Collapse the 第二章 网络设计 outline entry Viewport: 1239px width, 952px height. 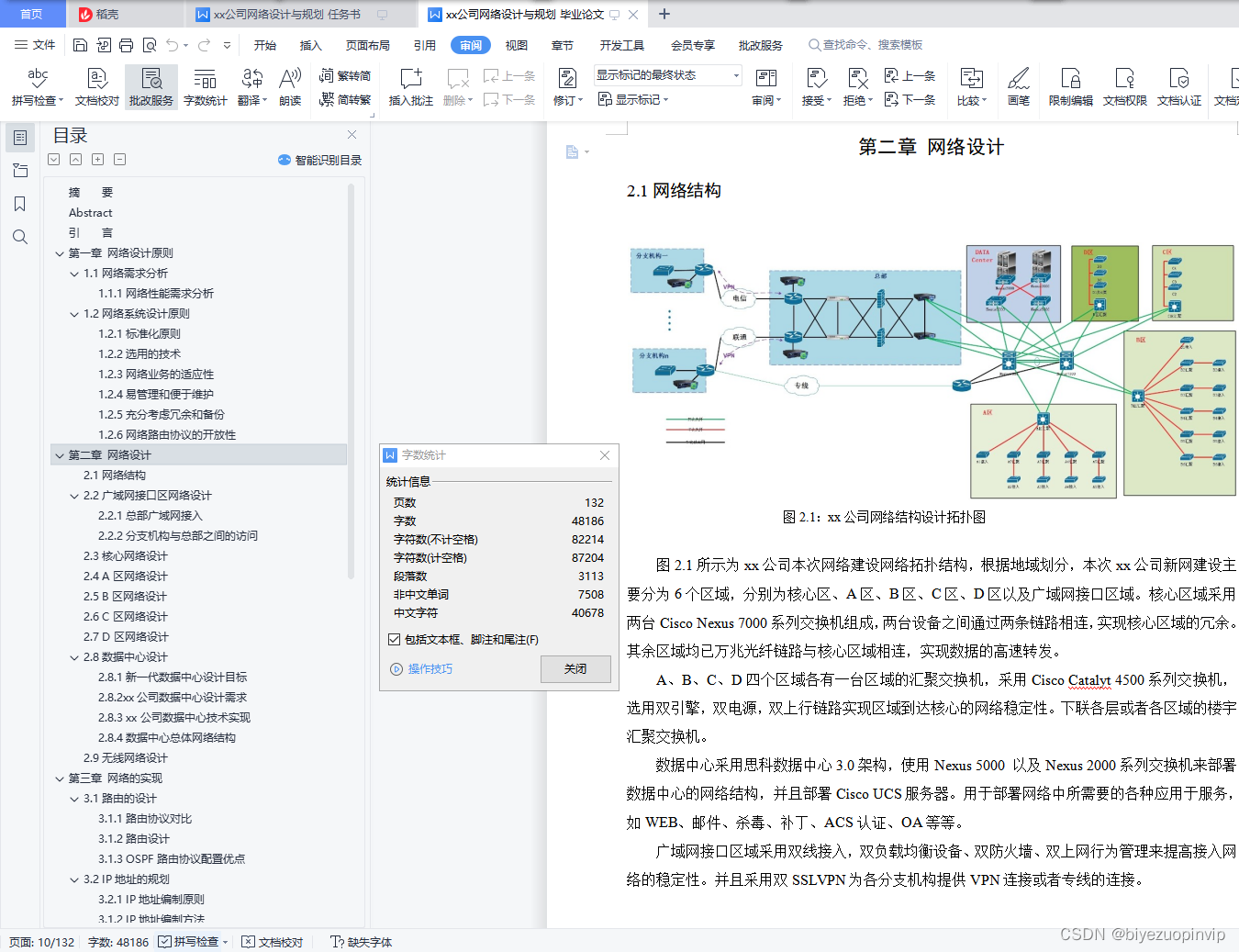click(x=58, y=454)
